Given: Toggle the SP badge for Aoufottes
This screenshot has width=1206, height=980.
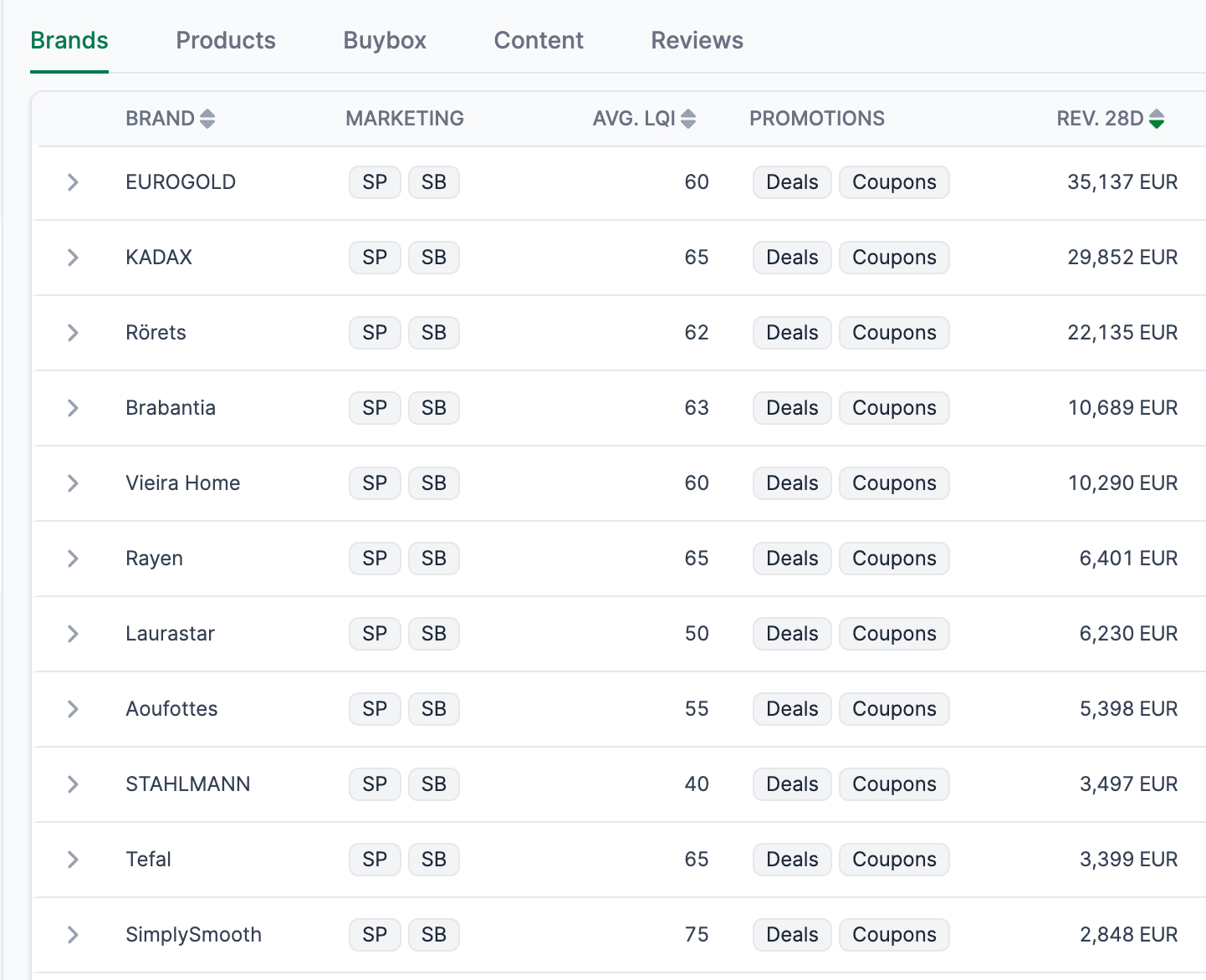Looking at the screenshot, I should pos(375,708).
